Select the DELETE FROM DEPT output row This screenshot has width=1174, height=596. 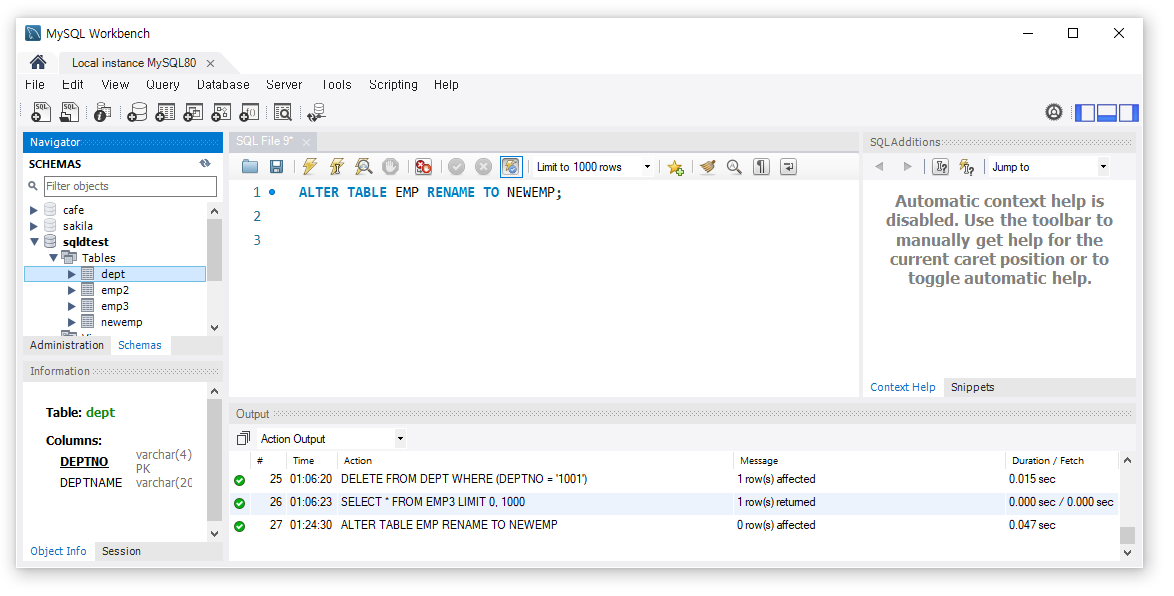point(674,479)
